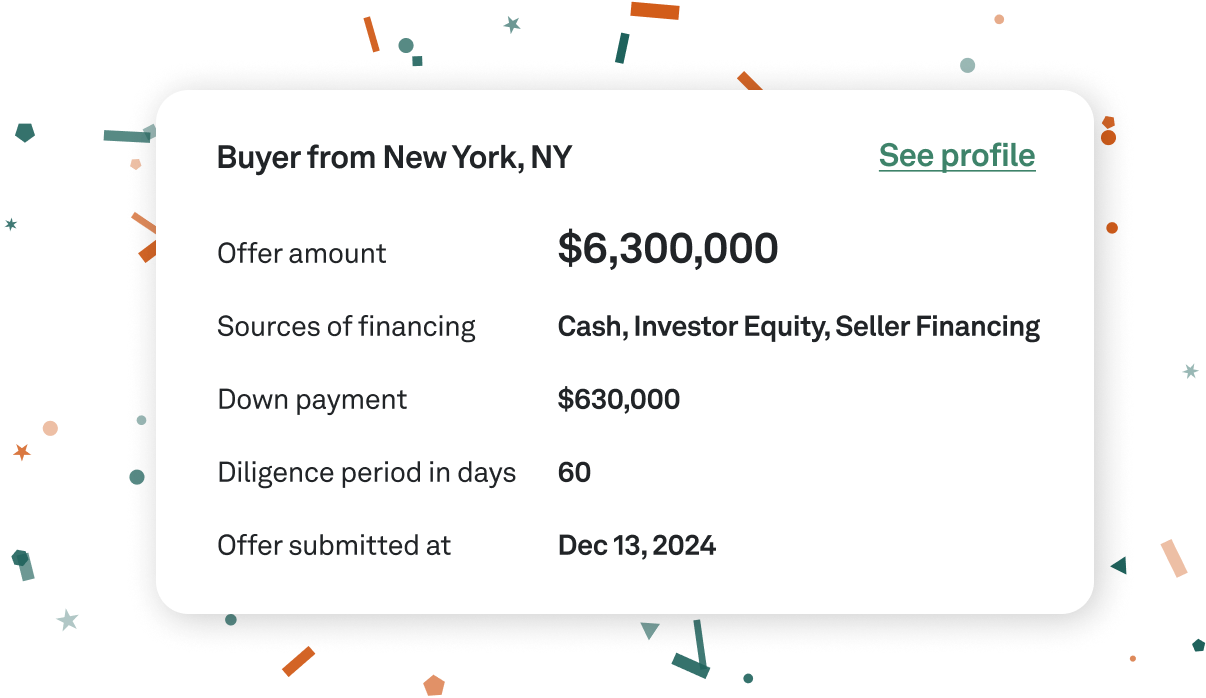1206x698 pixels.
Task: Click the Buyer from New York heading
Action: pyautogui.click(x=394, y=158)
